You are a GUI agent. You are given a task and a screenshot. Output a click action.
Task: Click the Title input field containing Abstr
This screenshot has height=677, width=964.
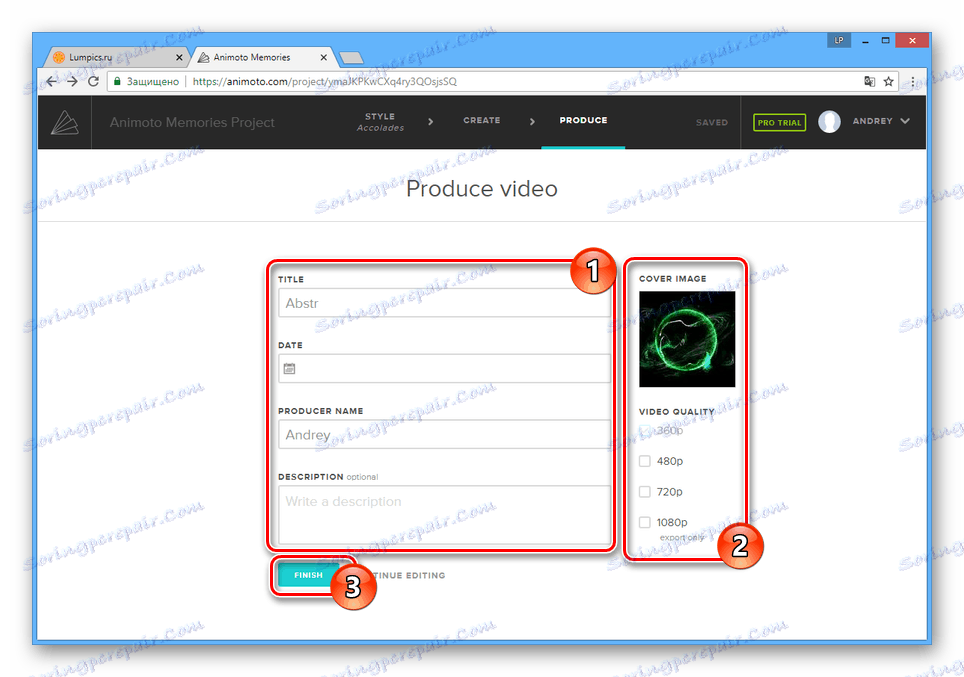tap(444, 303)
